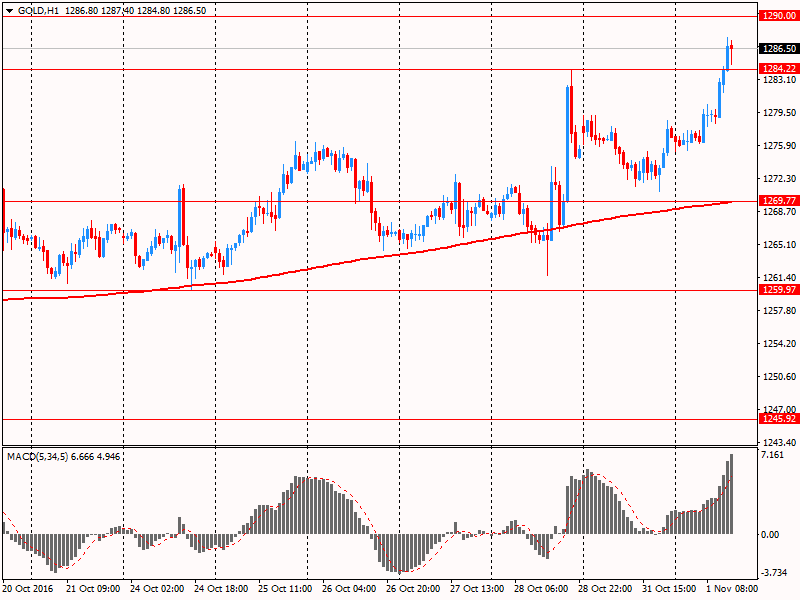800x600 pixels.
Task: Select the 24 Oct 18:00 time label
Action: (221, 588)
